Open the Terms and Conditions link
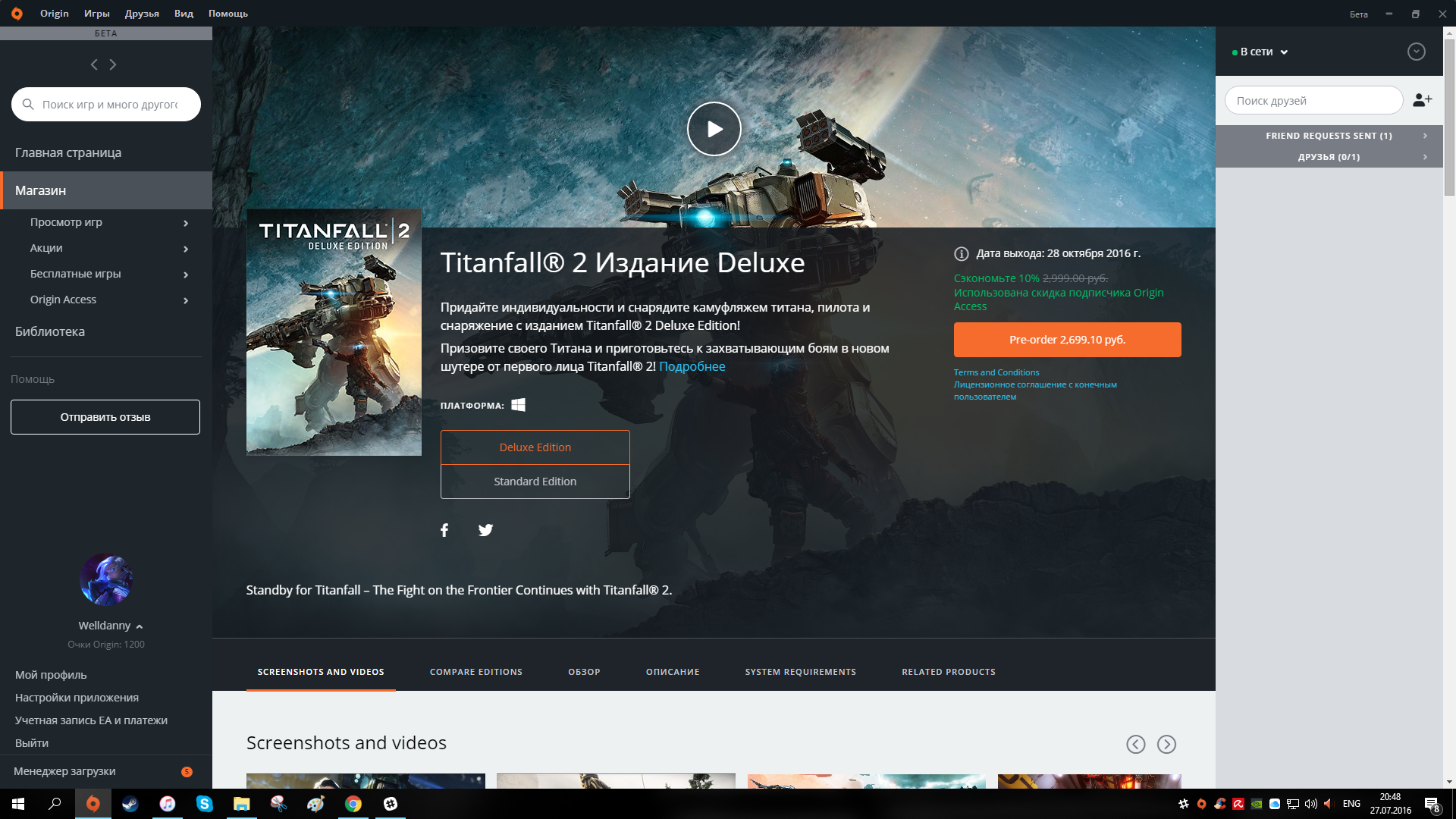Image resolution: width=1456 pixels, height=819 pixels. pyautogui.click(x=996, y=372)
